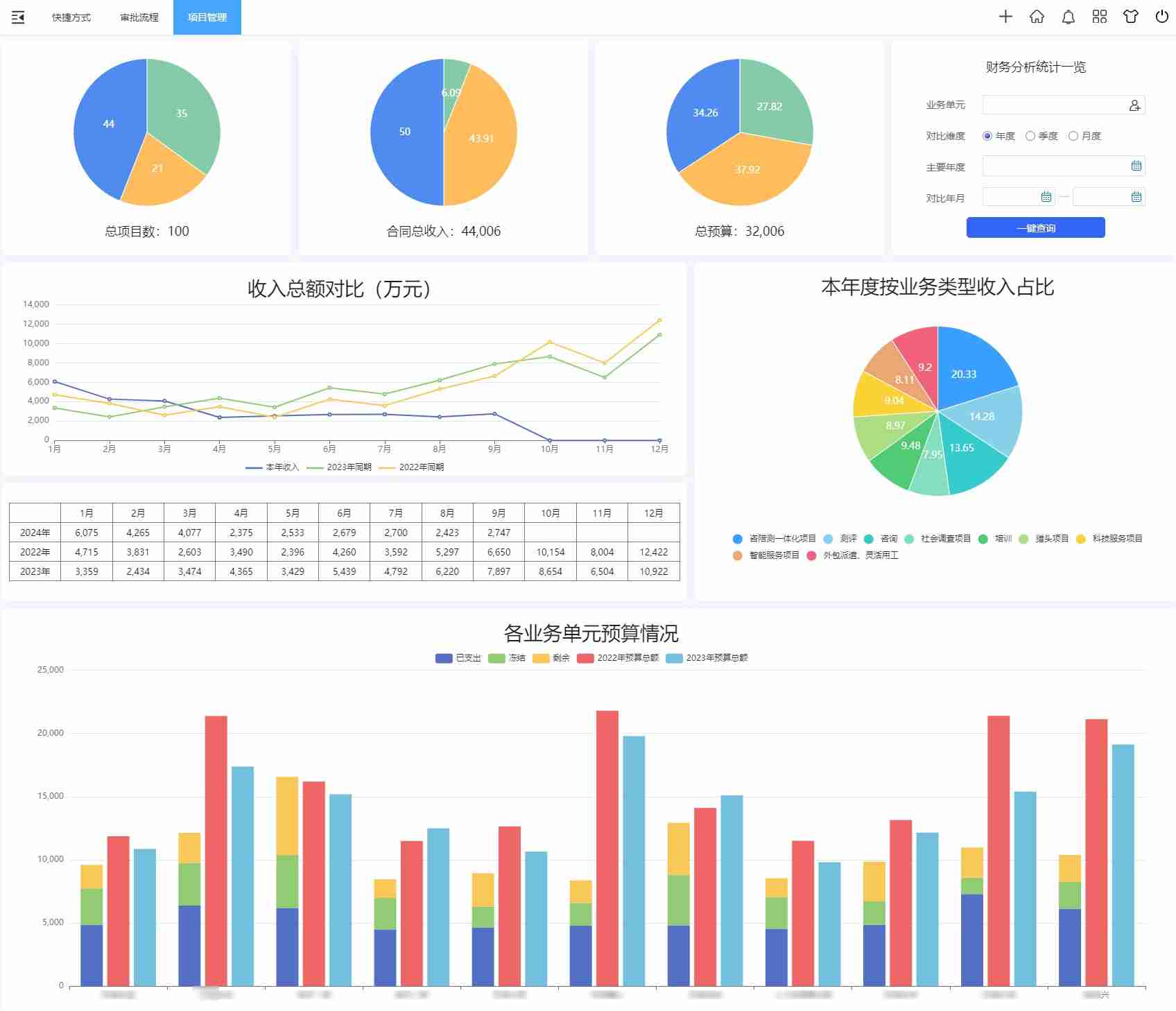Switch to the 审批流程 tab
The height and width of the screenshot is (1011, 1176).
pos(139,17)
